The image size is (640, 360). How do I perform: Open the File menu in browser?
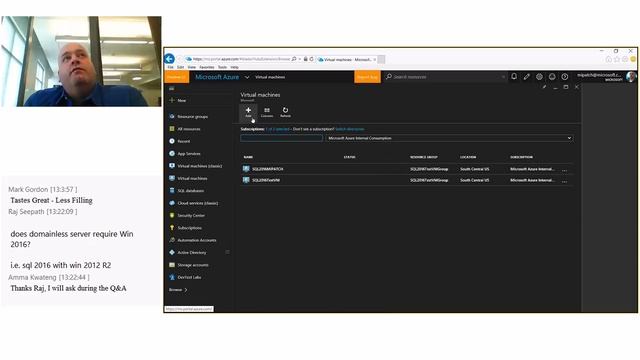(171, 67)
